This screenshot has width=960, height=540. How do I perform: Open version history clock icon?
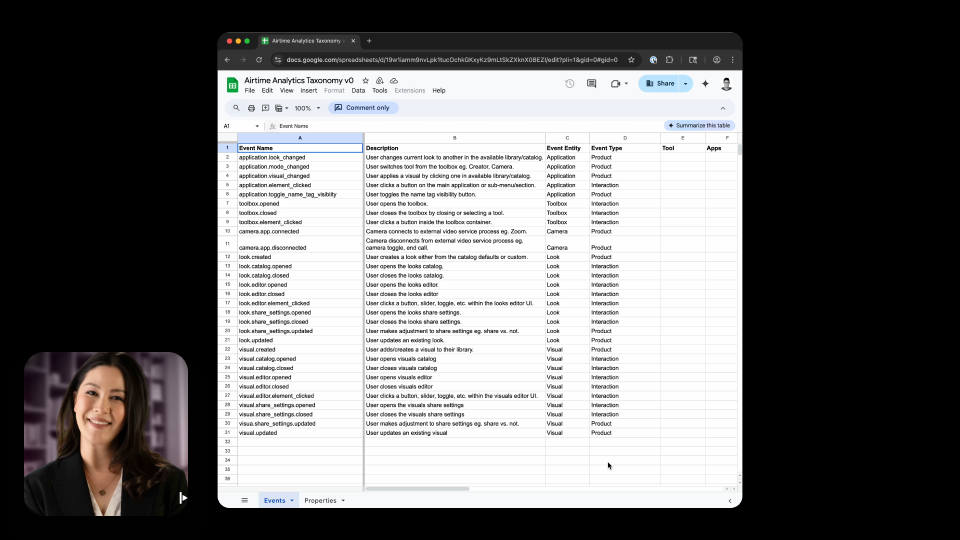[569, 84]
